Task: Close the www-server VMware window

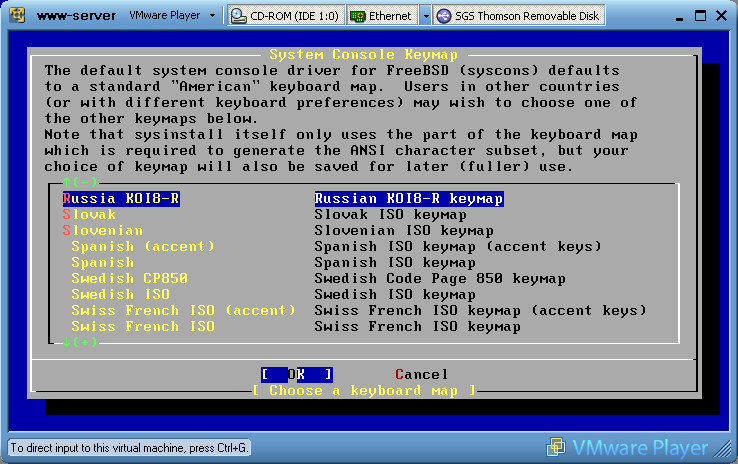Action: [721, 16]
